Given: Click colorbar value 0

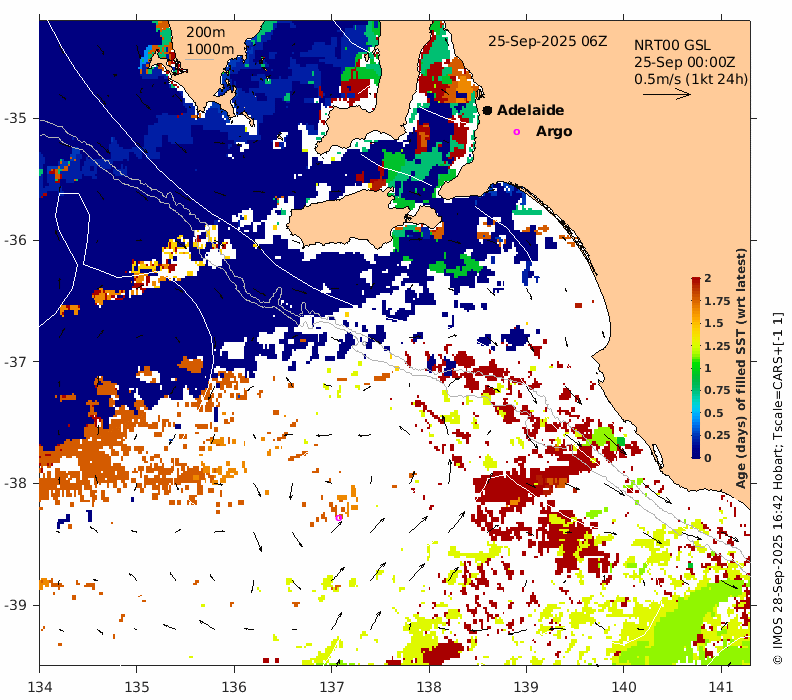Looking at the screenshot, I should coord(708,458).
